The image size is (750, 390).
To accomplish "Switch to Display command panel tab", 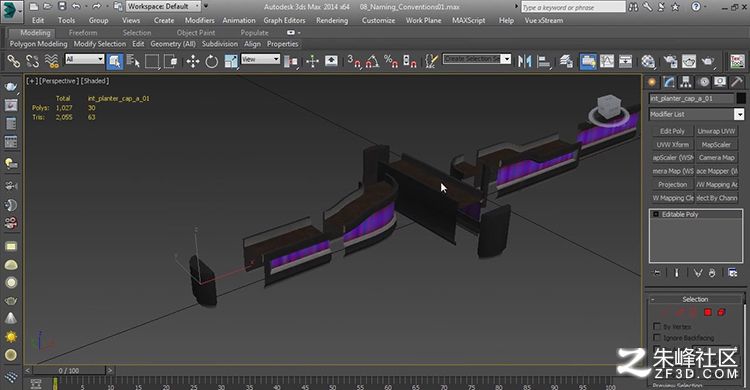I will point(720,82).
